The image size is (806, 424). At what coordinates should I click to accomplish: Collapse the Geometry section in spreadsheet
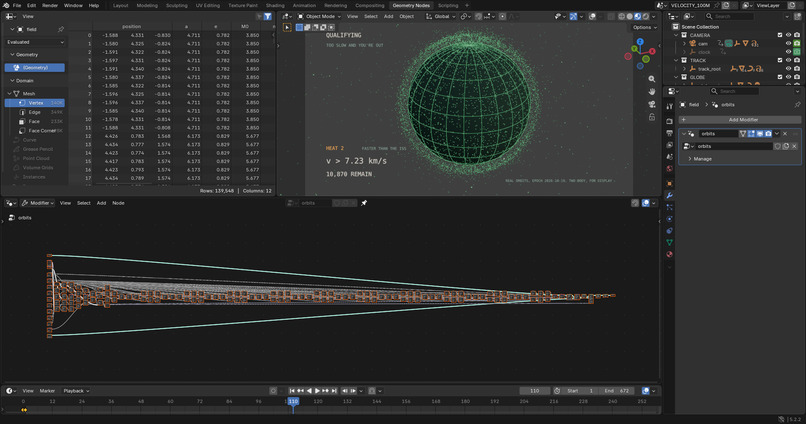[12, 54]
